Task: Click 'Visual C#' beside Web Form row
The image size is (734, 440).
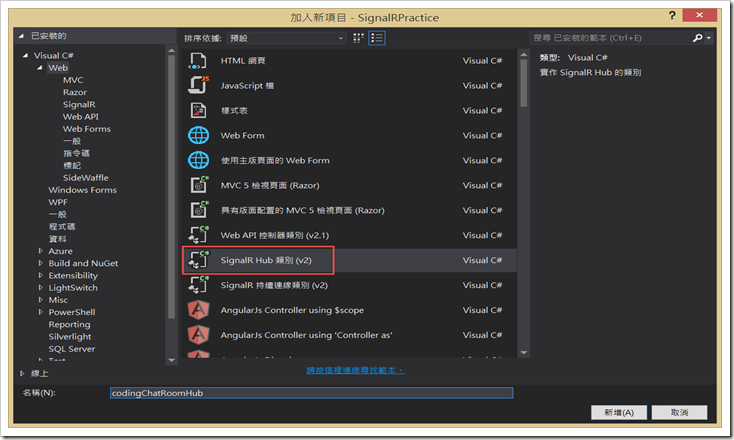Action: pos(482,135)
